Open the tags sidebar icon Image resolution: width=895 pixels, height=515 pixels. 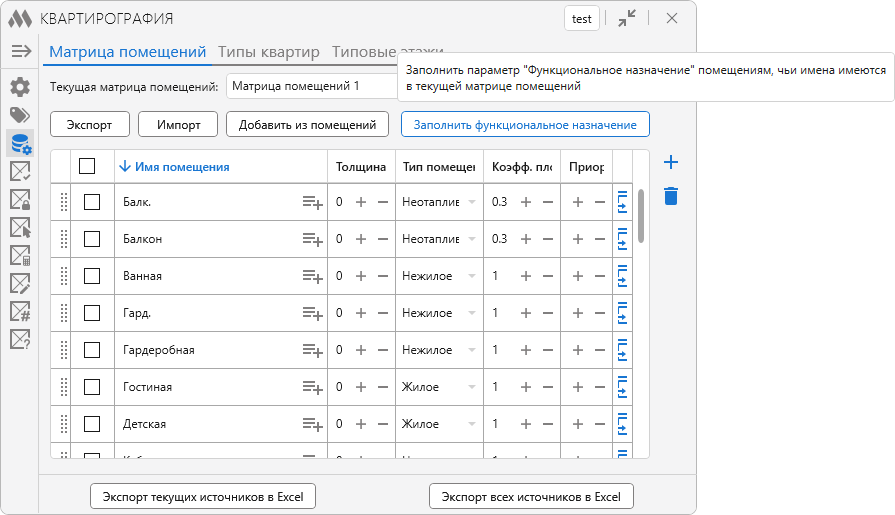pos(20,115)
